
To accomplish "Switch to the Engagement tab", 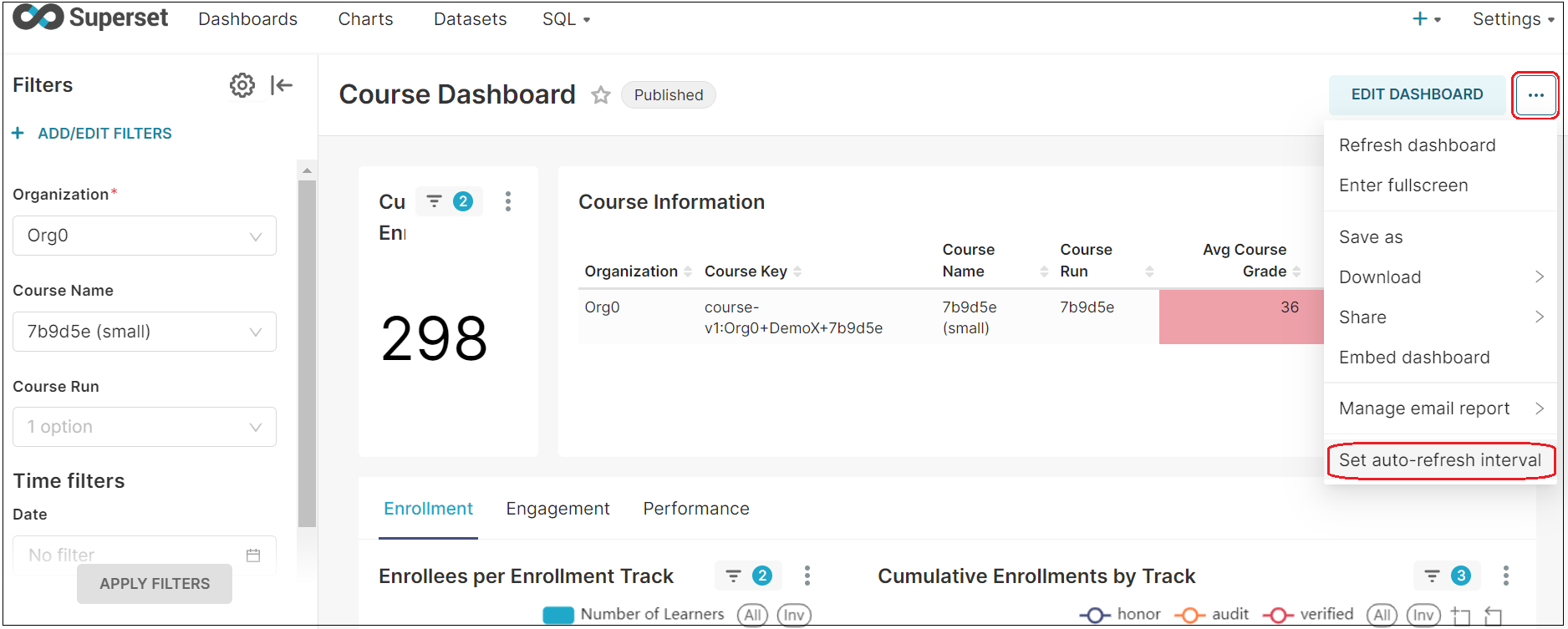I will point(557,509).
